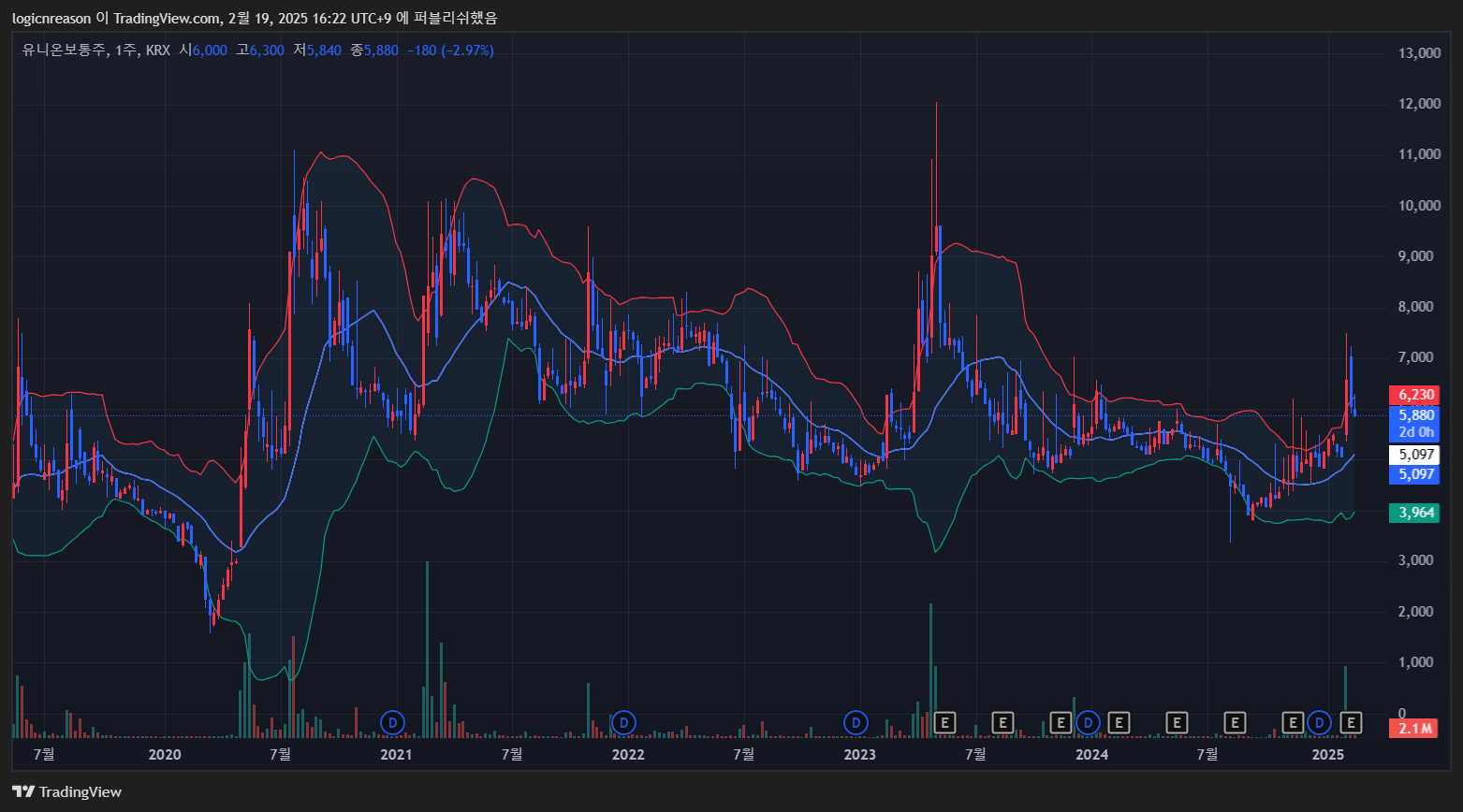Click the TradingView logo at bottom left
This screenshot has width=1463, height=812.
(67, 791)
